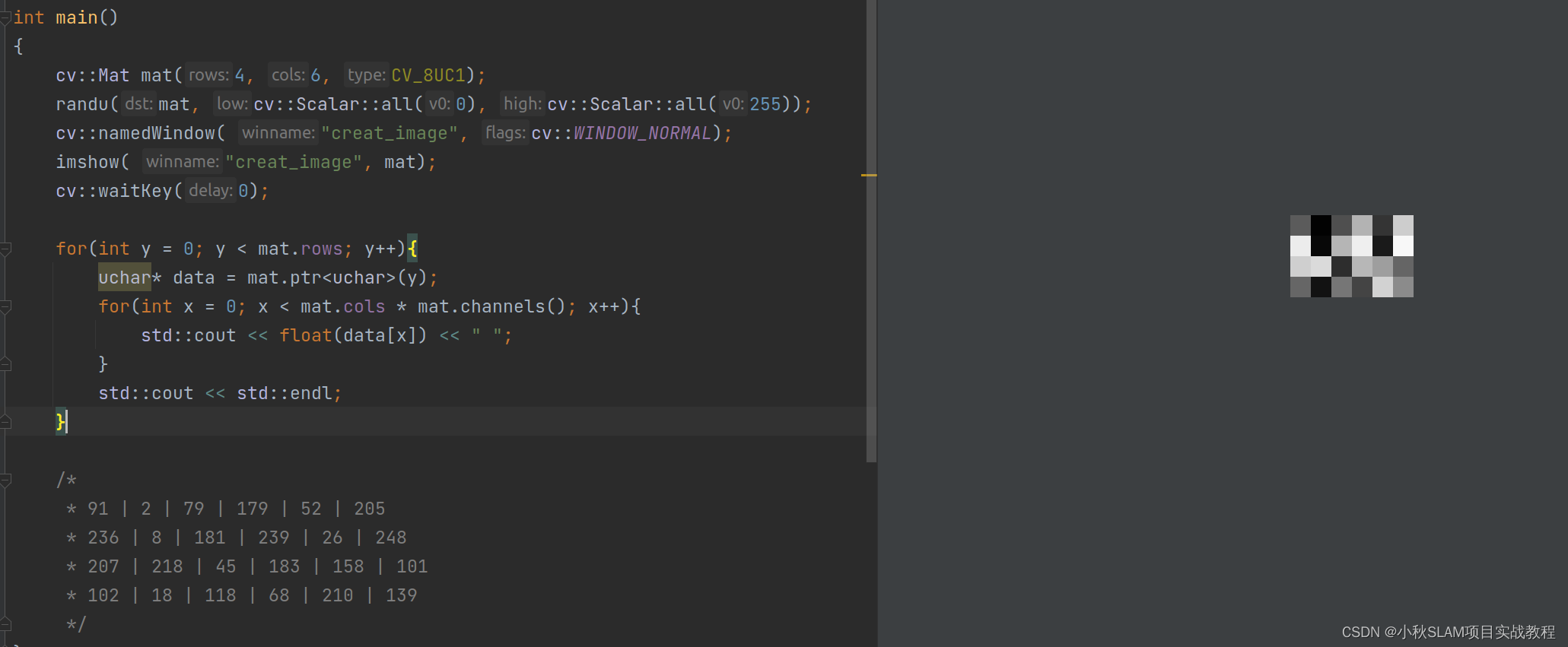Click the "type:" inlay hint

(x=367, y=75)
